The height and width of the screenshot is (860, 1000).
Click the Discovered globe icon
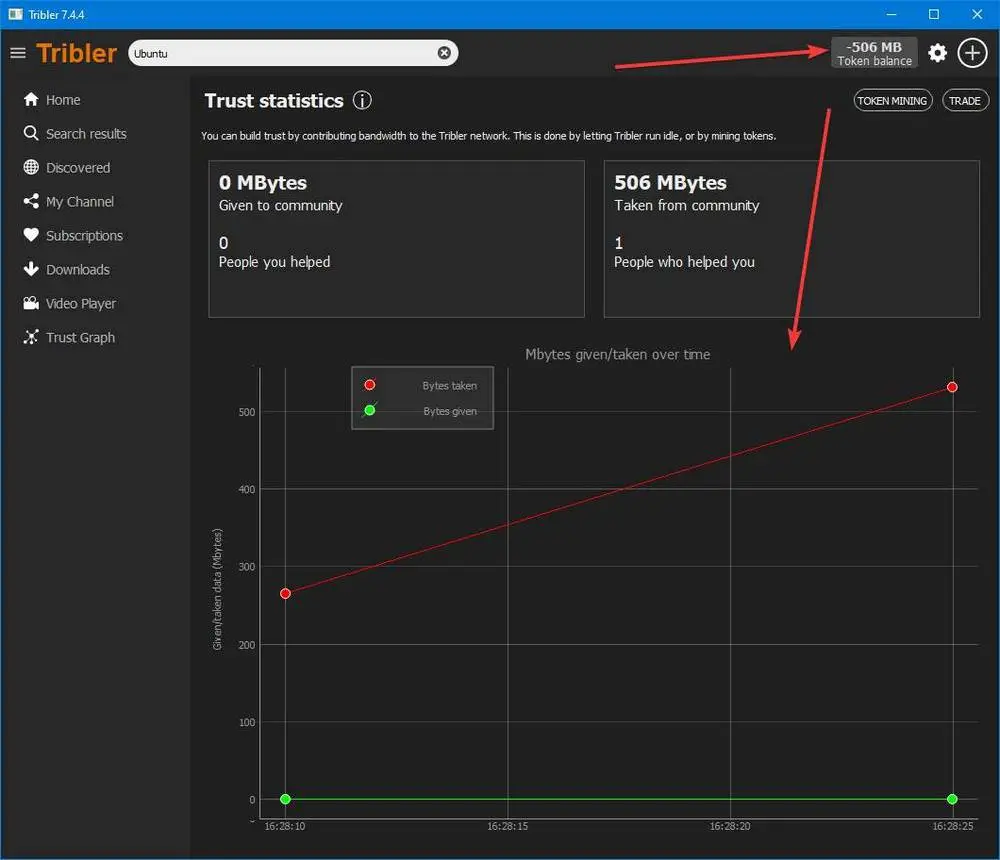(x=31, y=167)
